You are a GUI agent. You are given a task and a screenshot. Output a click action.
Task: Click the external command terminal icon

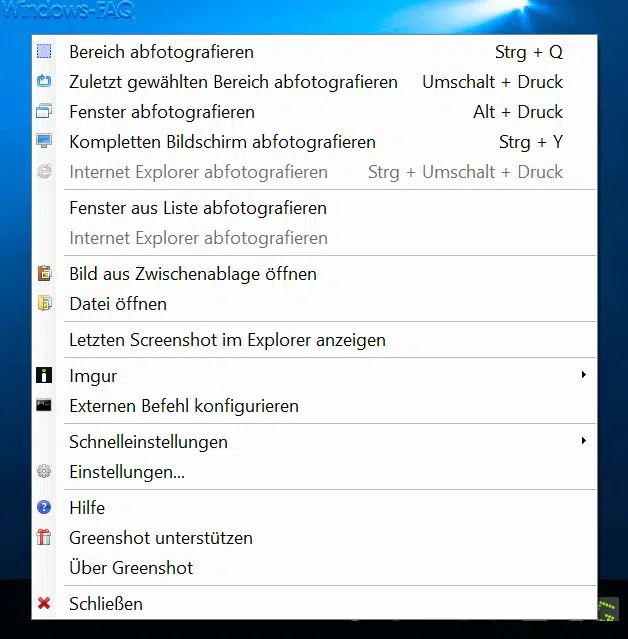point(44,405)
